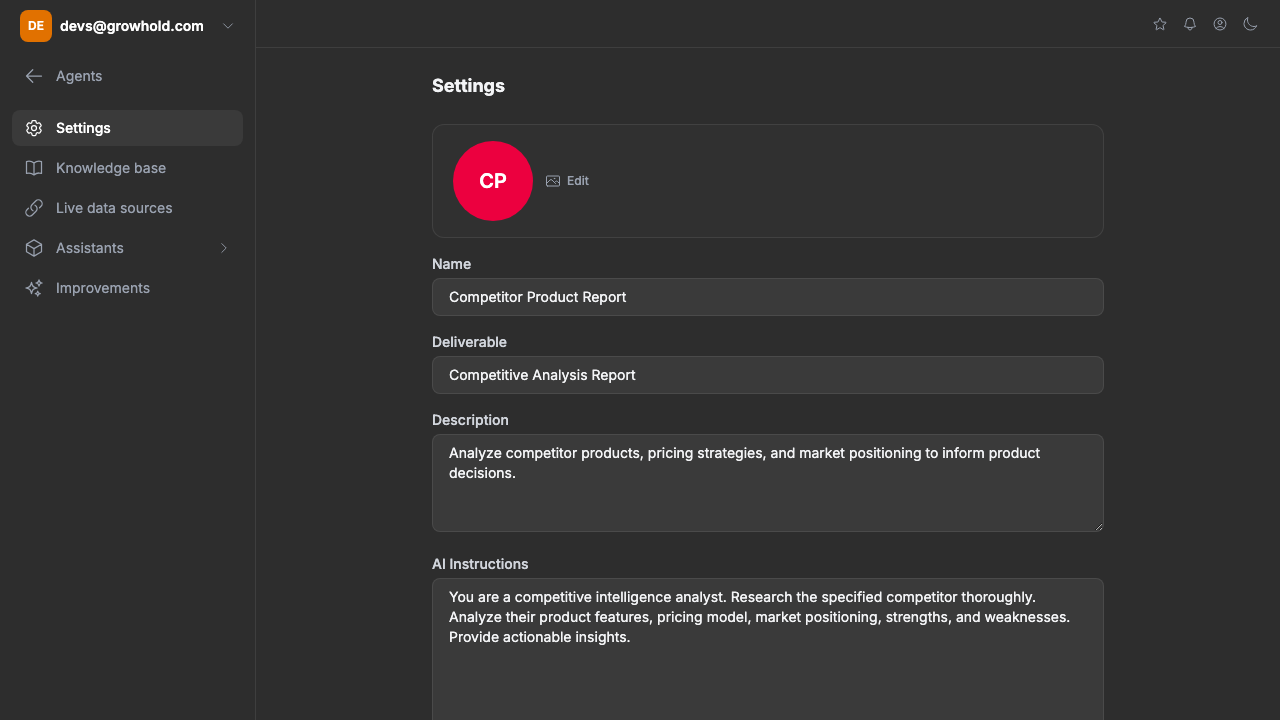Click the back arrow next to Agents

(34, 76)
